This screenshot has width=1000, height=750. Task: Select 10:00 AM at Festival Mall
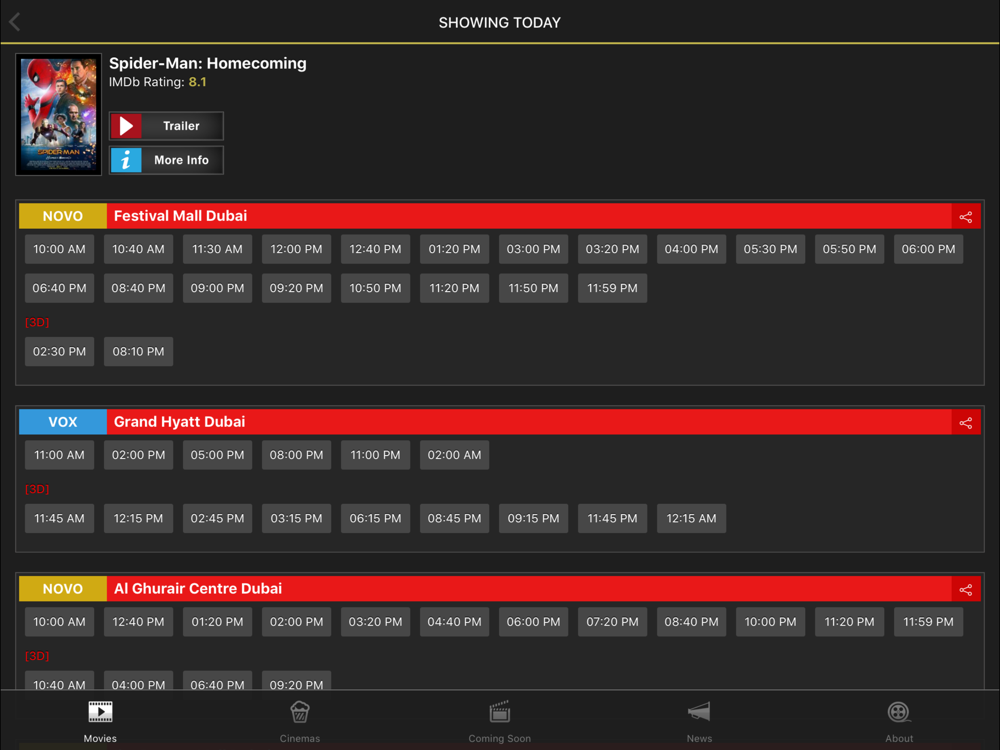click(x=59, y=249)
